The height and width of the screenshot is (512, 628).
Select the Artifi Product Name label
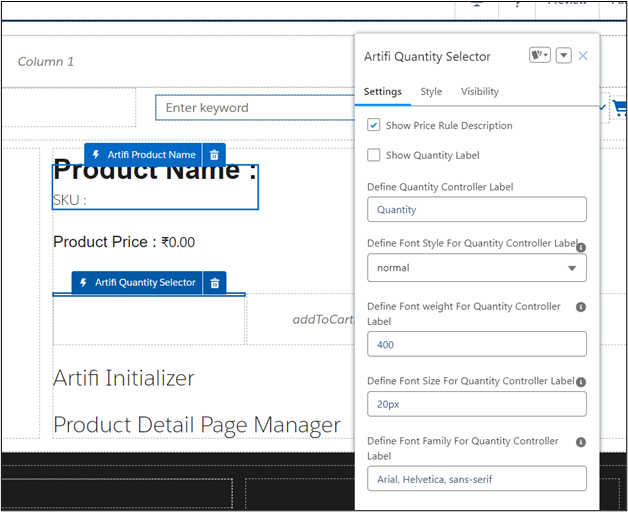(x=151, y=155)
